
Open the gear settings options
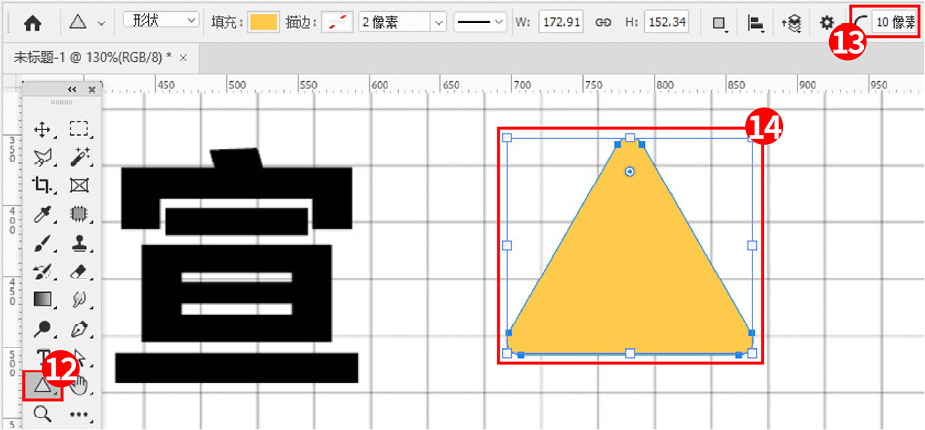(826, 21)
